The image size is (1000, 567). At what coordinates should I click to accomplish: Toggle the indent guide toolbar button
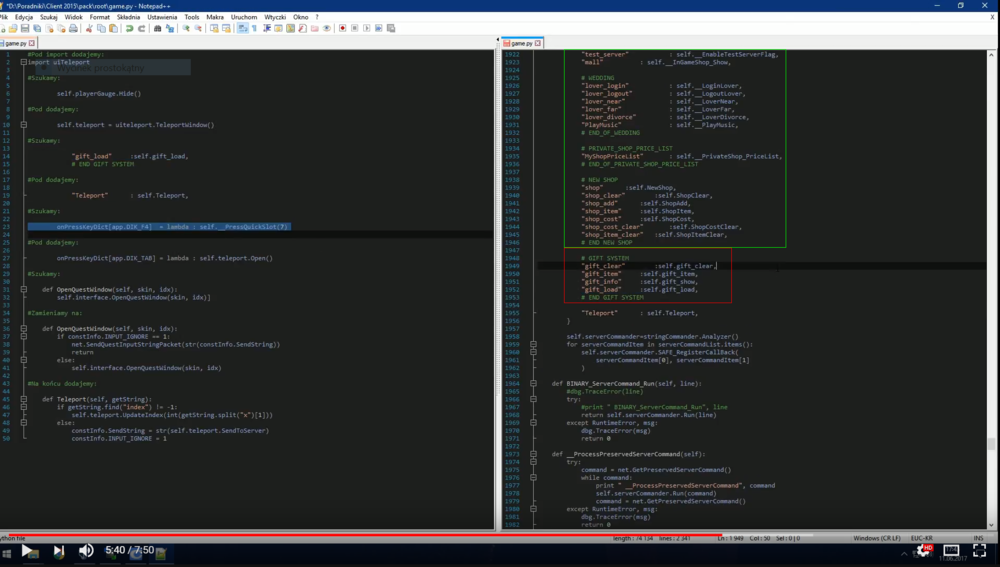tap(267, 28)
